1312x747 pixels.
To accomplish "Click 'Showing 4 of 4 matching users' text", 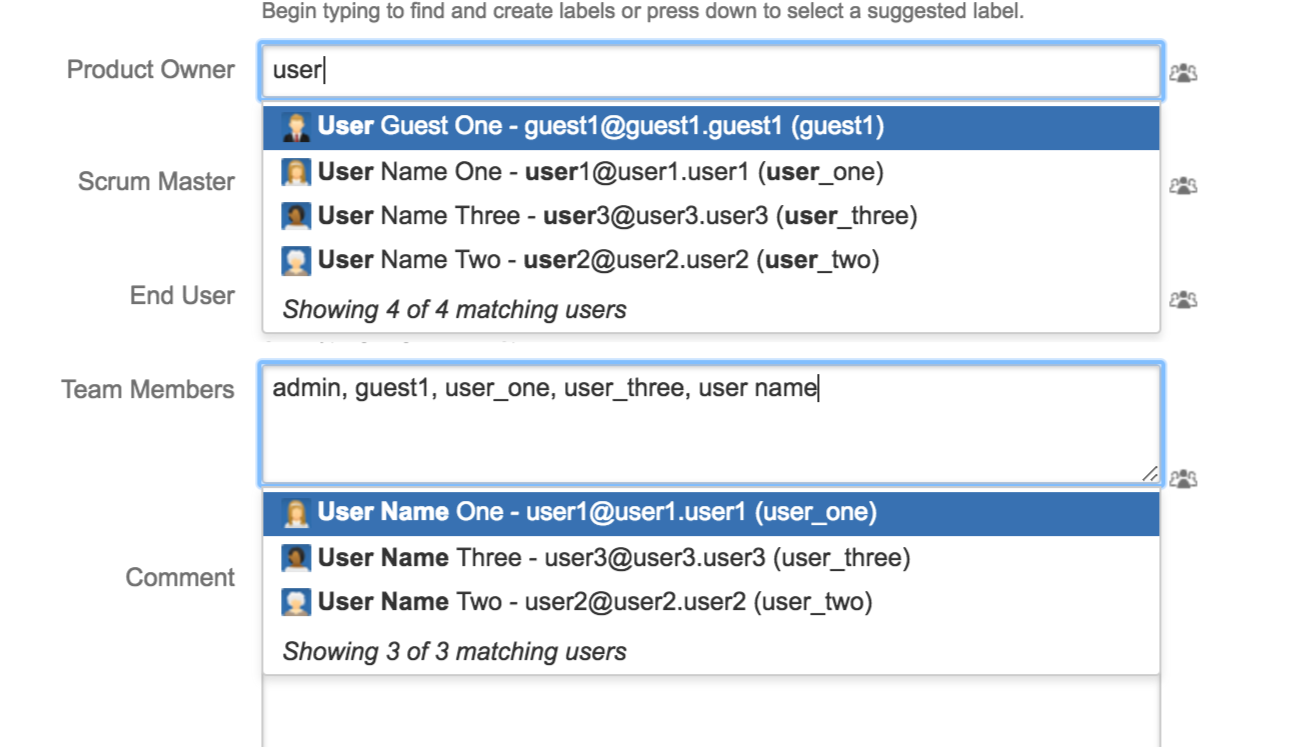I will pyautogui.click(x=454, y=310).
